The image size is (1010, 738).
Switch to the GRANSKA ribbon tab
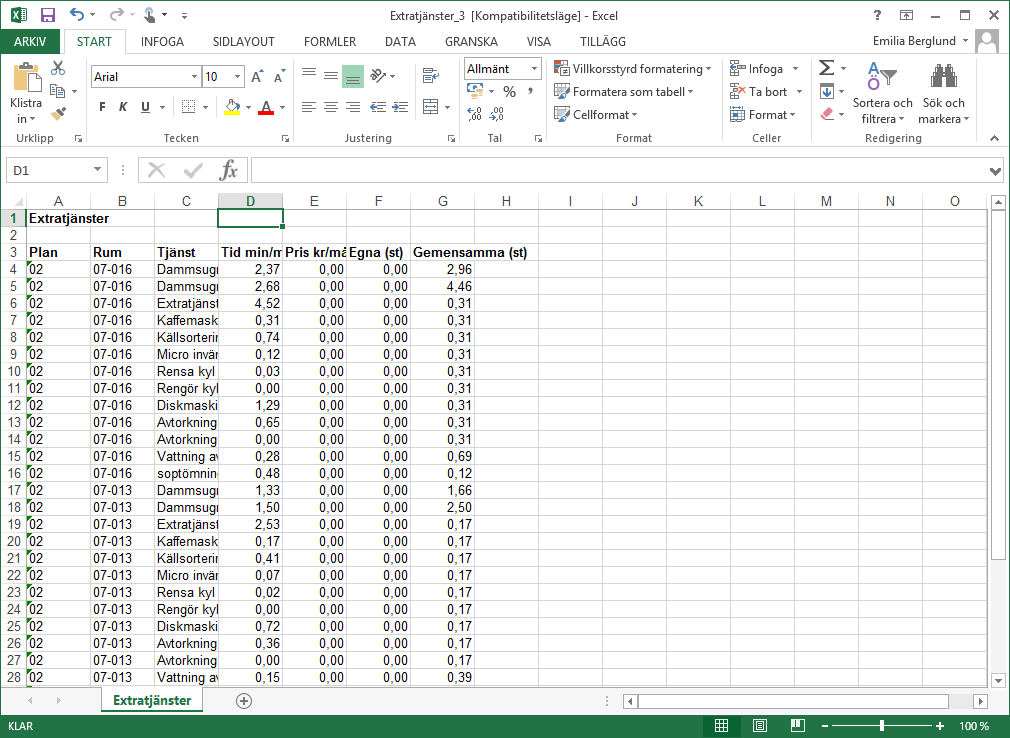(470, 42)
